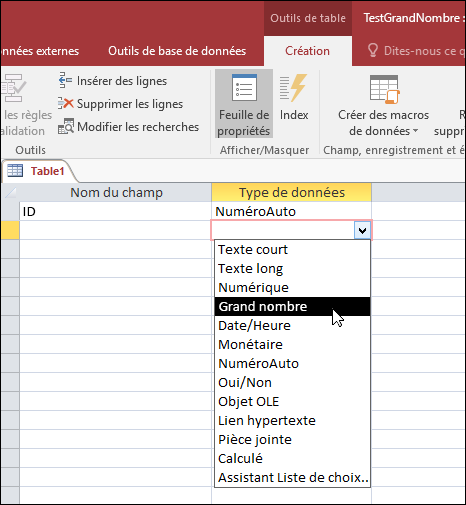This screenshot has height=505, width=466.
Task: Select the Table1 document tab
Action: coord(39,171)
